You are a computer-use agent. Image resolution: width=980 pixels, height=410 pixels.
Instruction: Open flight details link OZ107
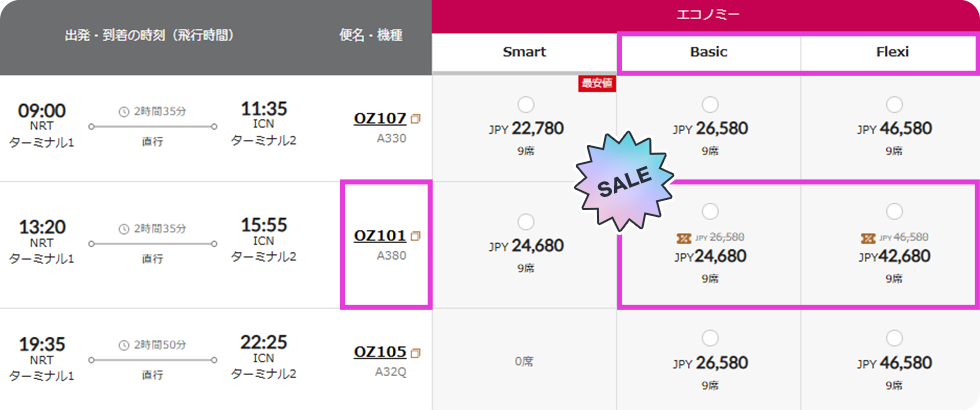tap(380, 119)
